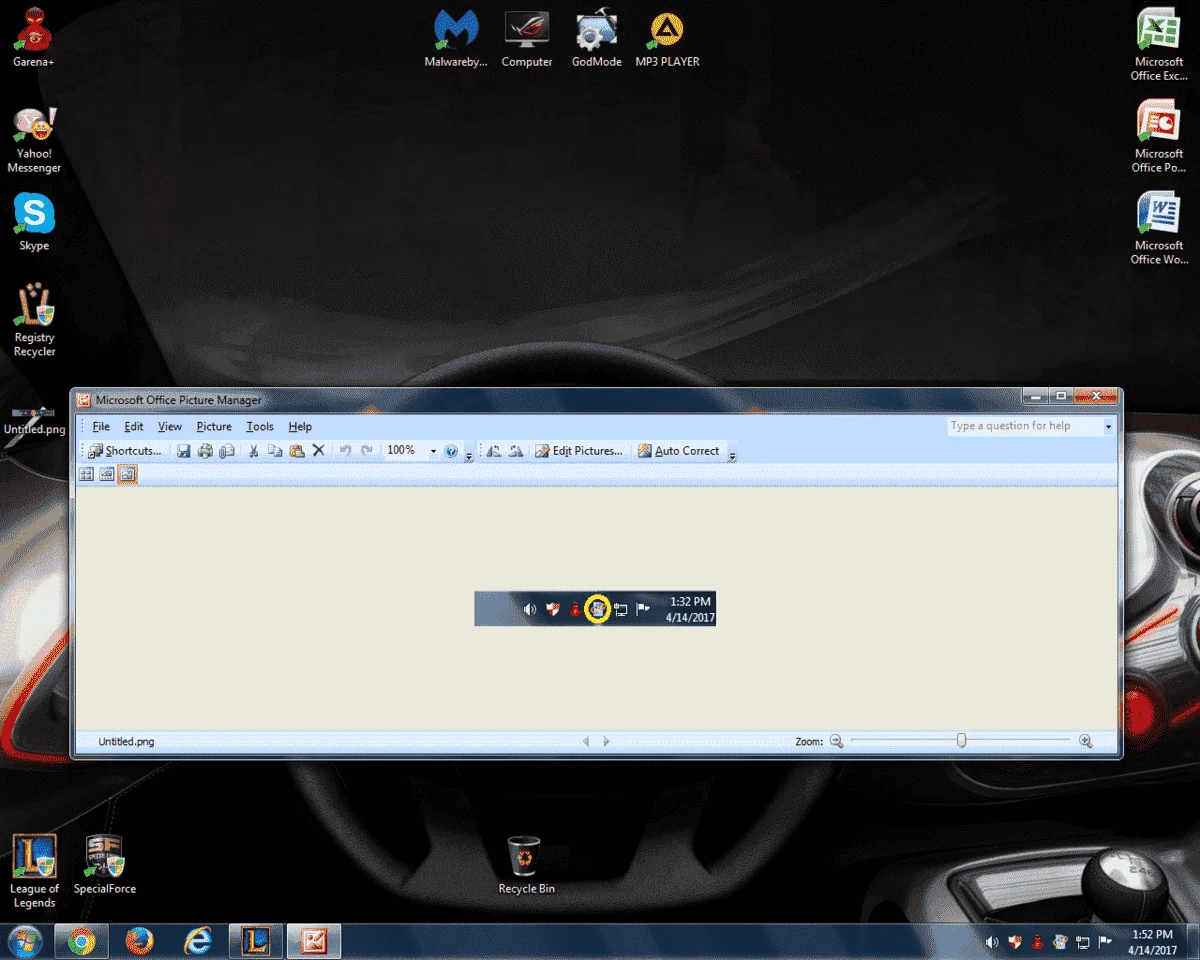1200x960 pixels.
Task: Click 'Untitled.png' text in status bar
Action: click(x=126, y=742)
